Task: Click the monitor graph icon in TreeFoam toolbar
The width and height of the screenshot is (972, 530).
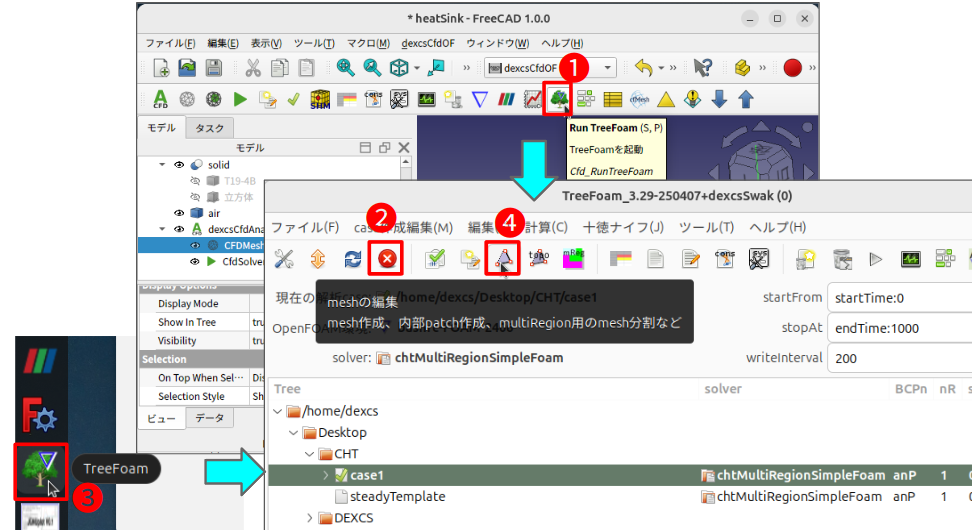Action: click(x=911, y=259)
